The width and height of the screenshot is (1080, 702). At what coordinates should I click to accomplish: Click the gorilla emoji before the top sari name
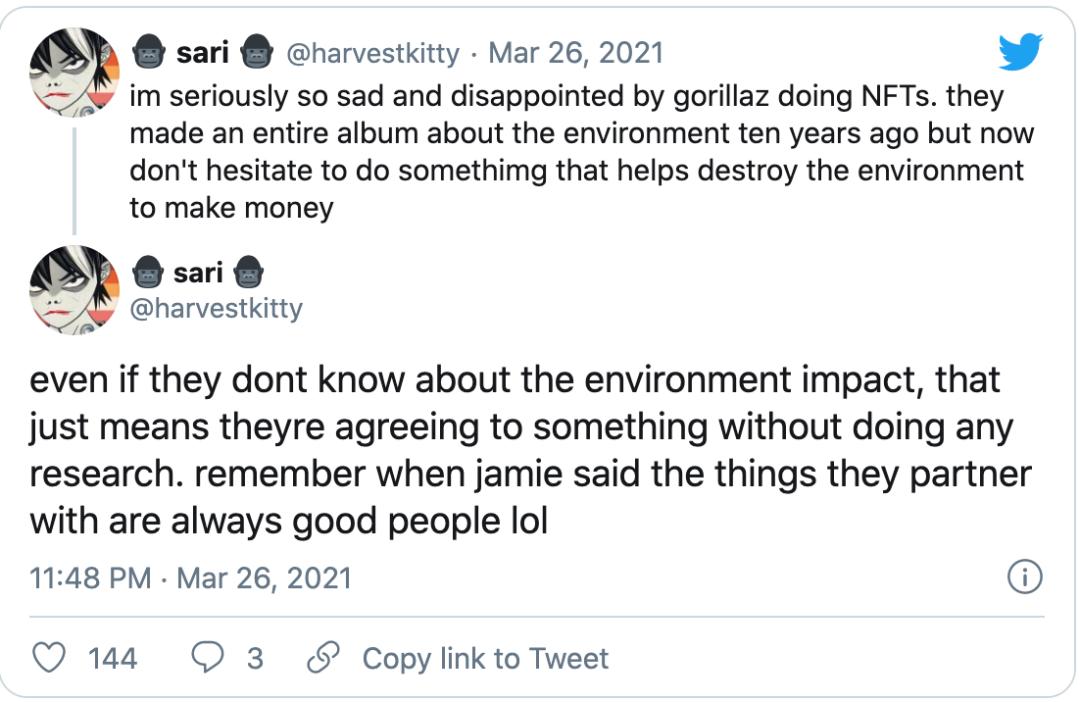pyautogui.click(x=147, y=52)
